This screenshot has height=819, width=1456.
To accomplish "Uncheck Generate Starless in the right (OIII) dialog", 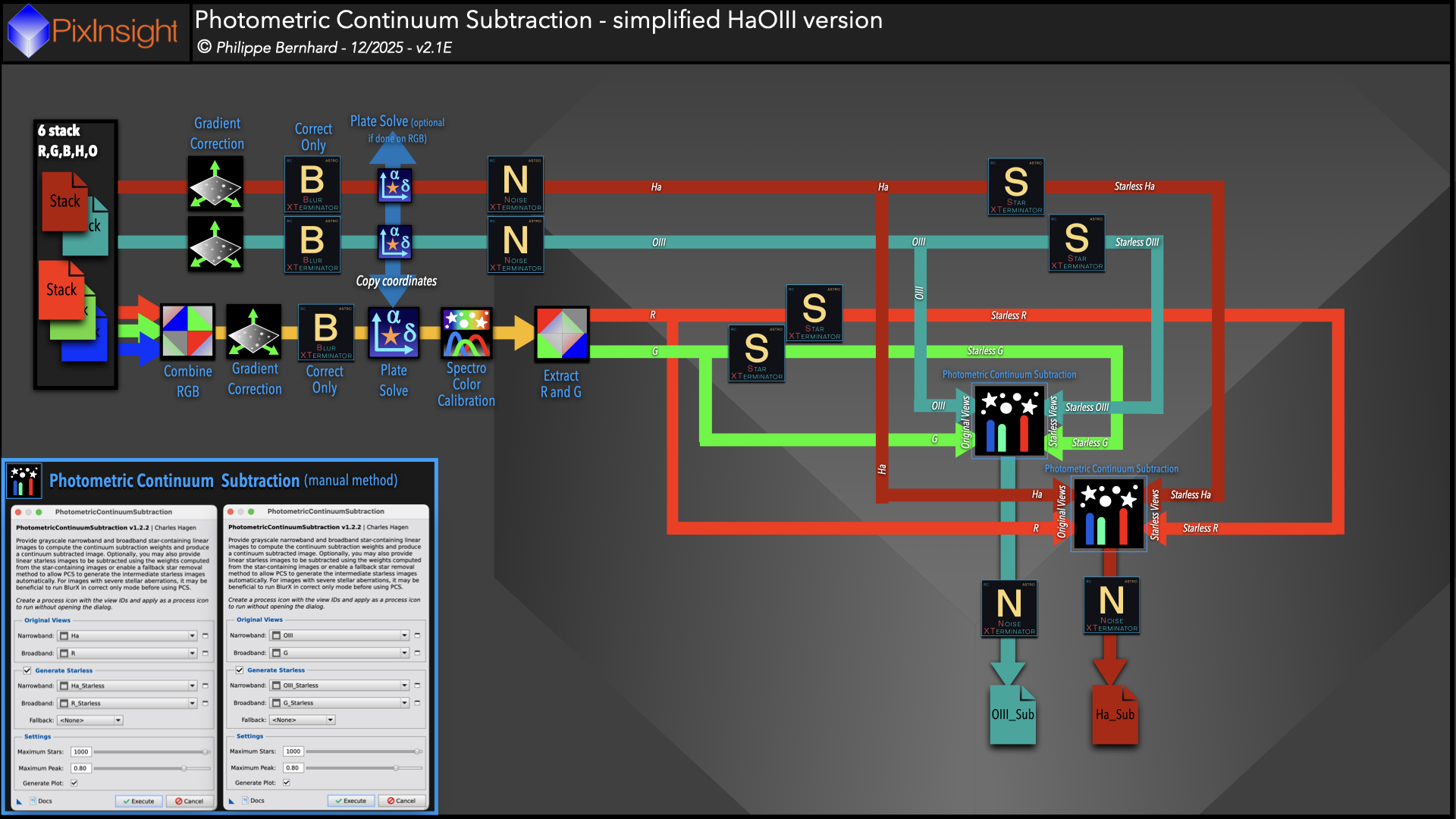I will click(240, 670).
